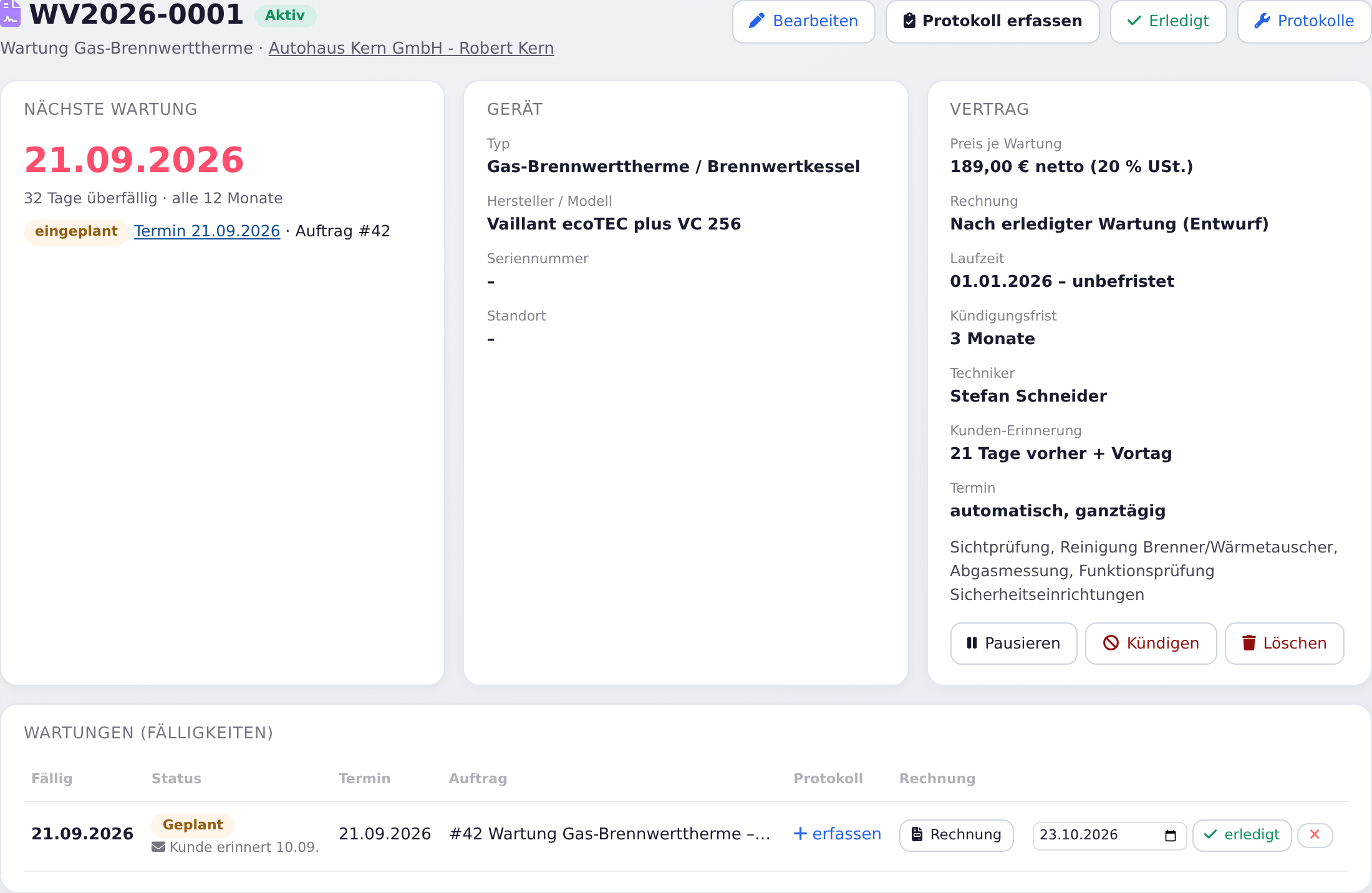Pause the contract with Pausieren
The image size is (1372, 893).
1013,643
